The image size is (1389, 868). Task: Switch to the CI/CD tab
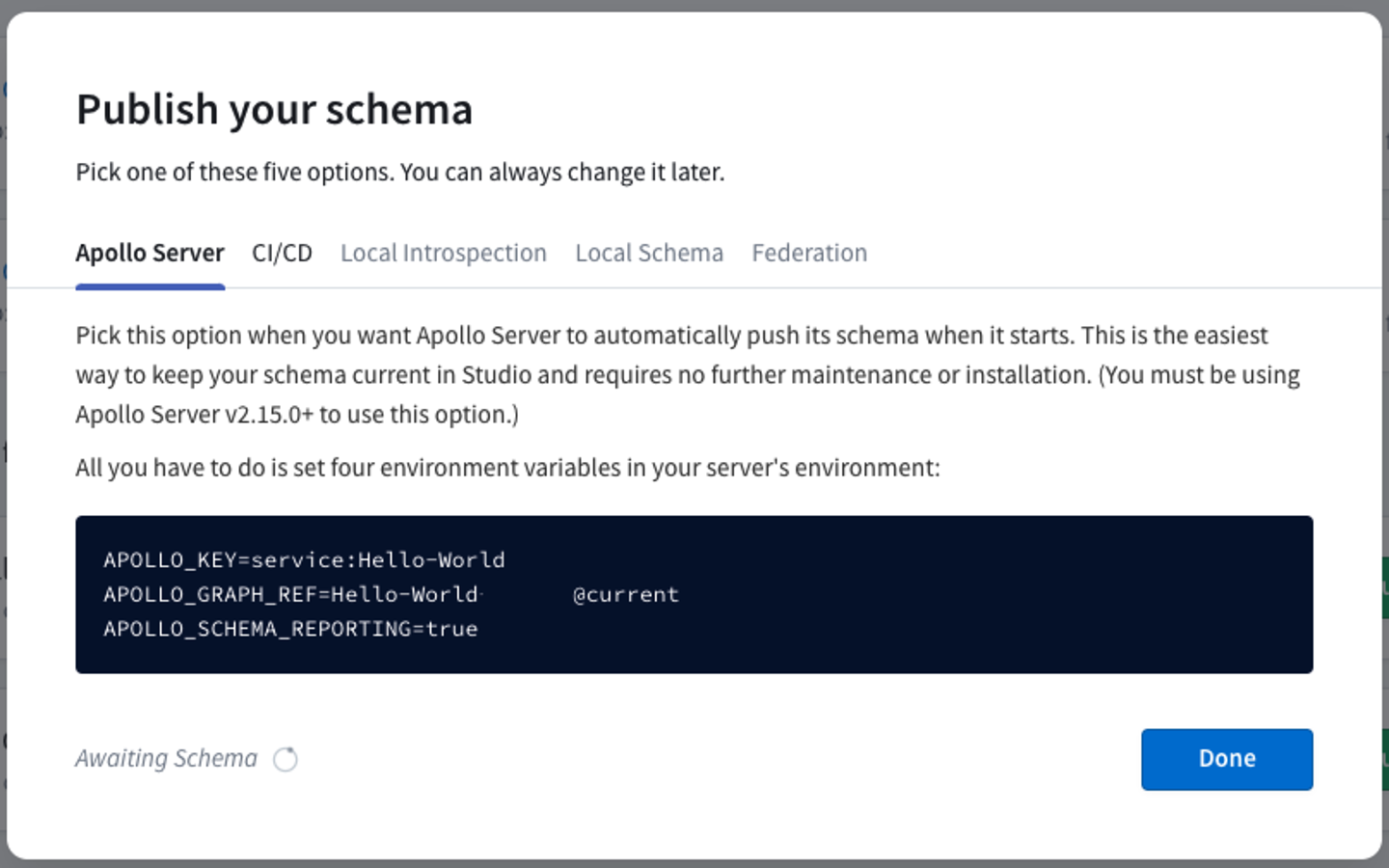click(x=282, y=253)
